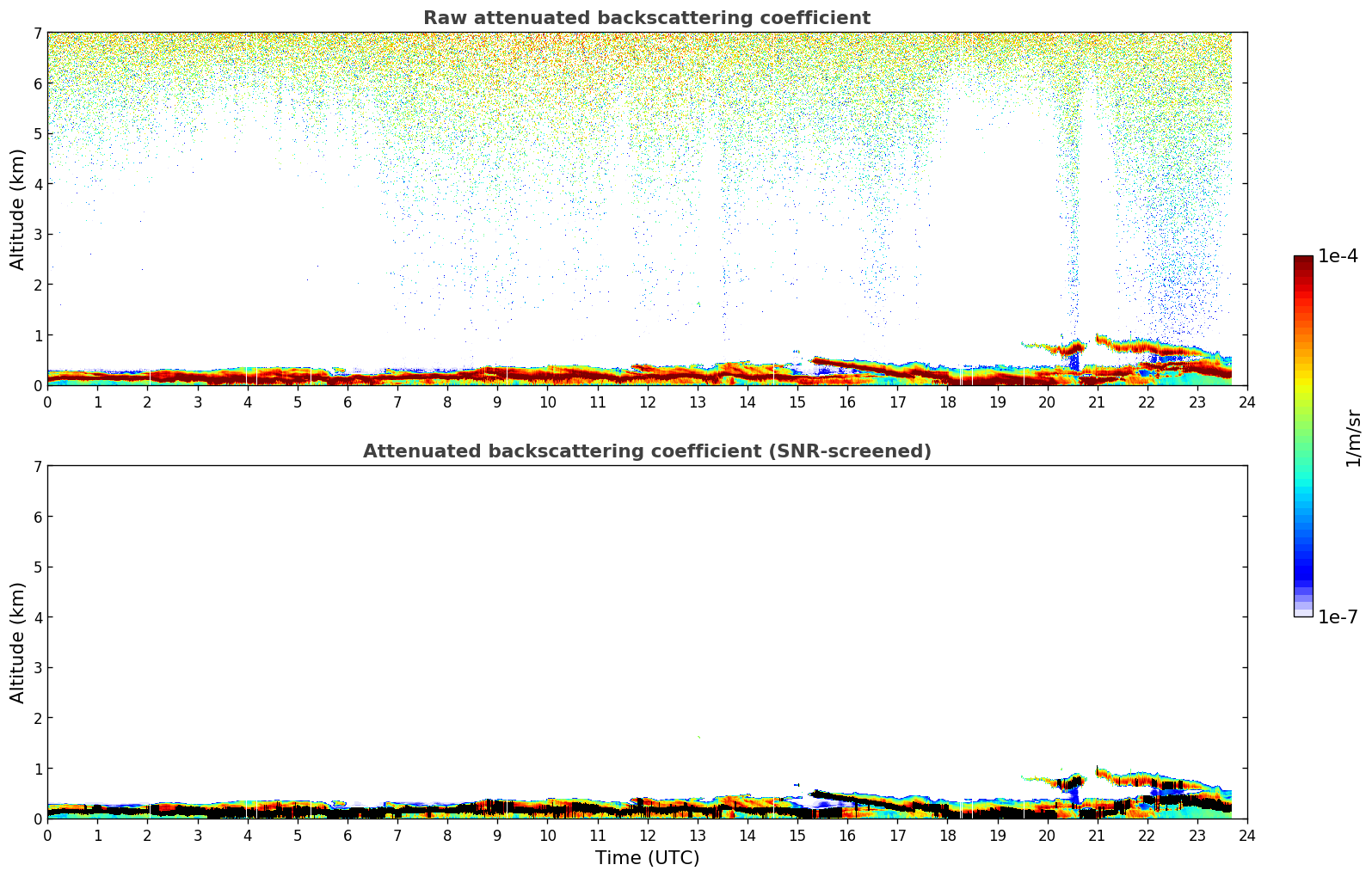
Task: Select hour 12 tick on top plot's time axis
Action: tap(647, 402)
